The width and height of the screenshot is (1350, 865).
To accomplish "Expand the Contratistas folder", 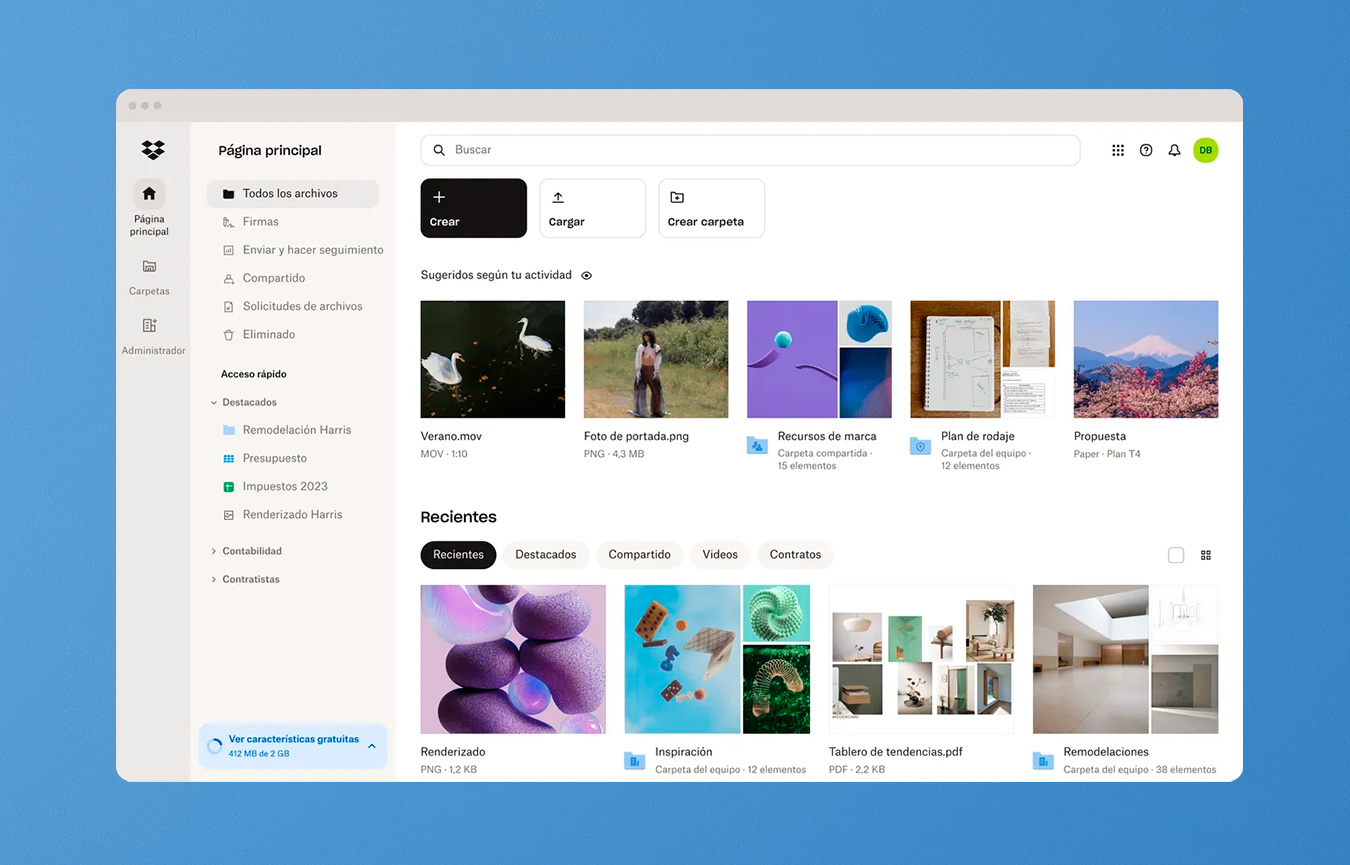I will point(214,580).
